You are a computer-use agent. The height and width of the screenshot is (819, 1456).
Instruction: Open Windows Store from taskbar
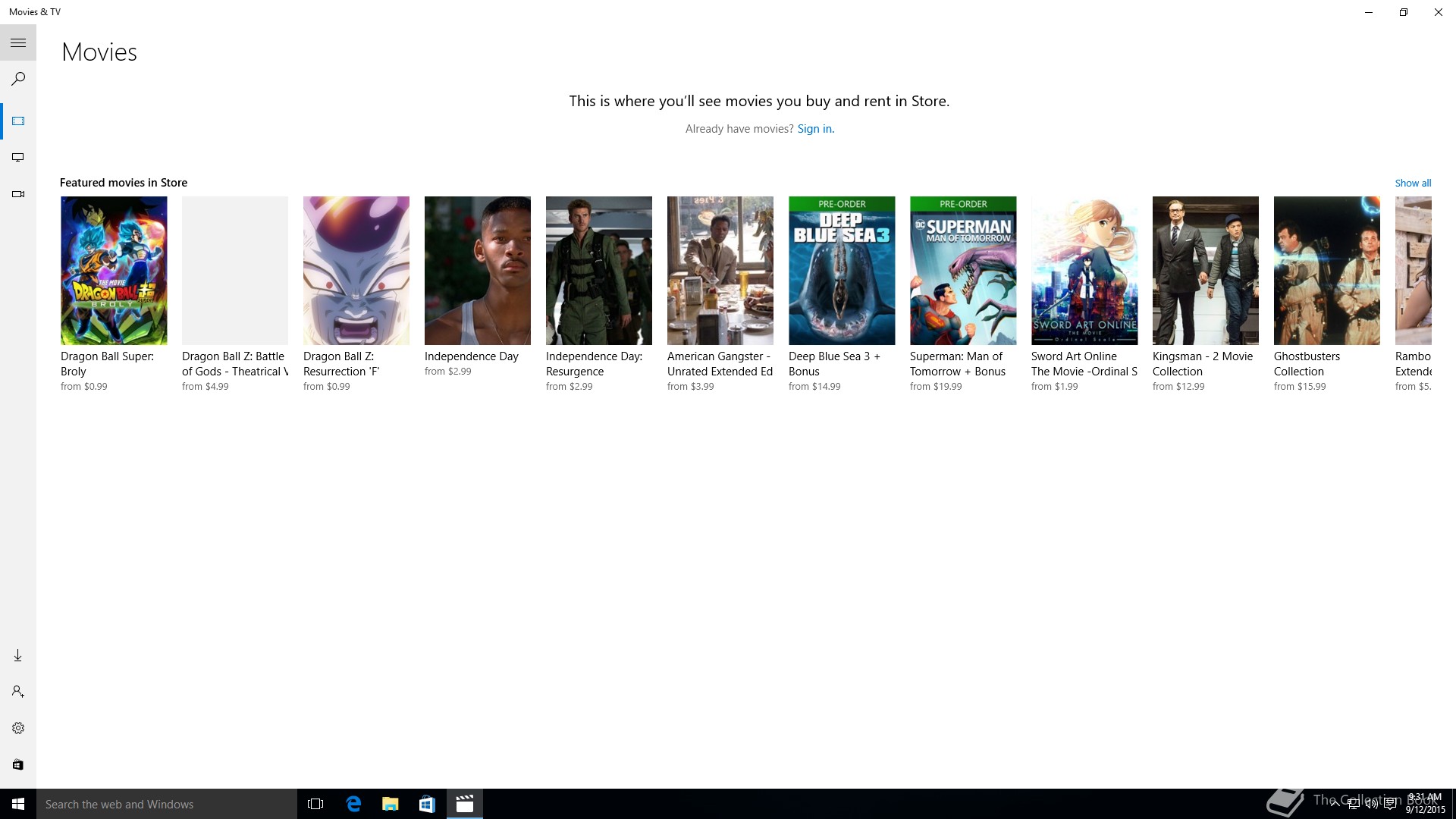coord(427,804)
